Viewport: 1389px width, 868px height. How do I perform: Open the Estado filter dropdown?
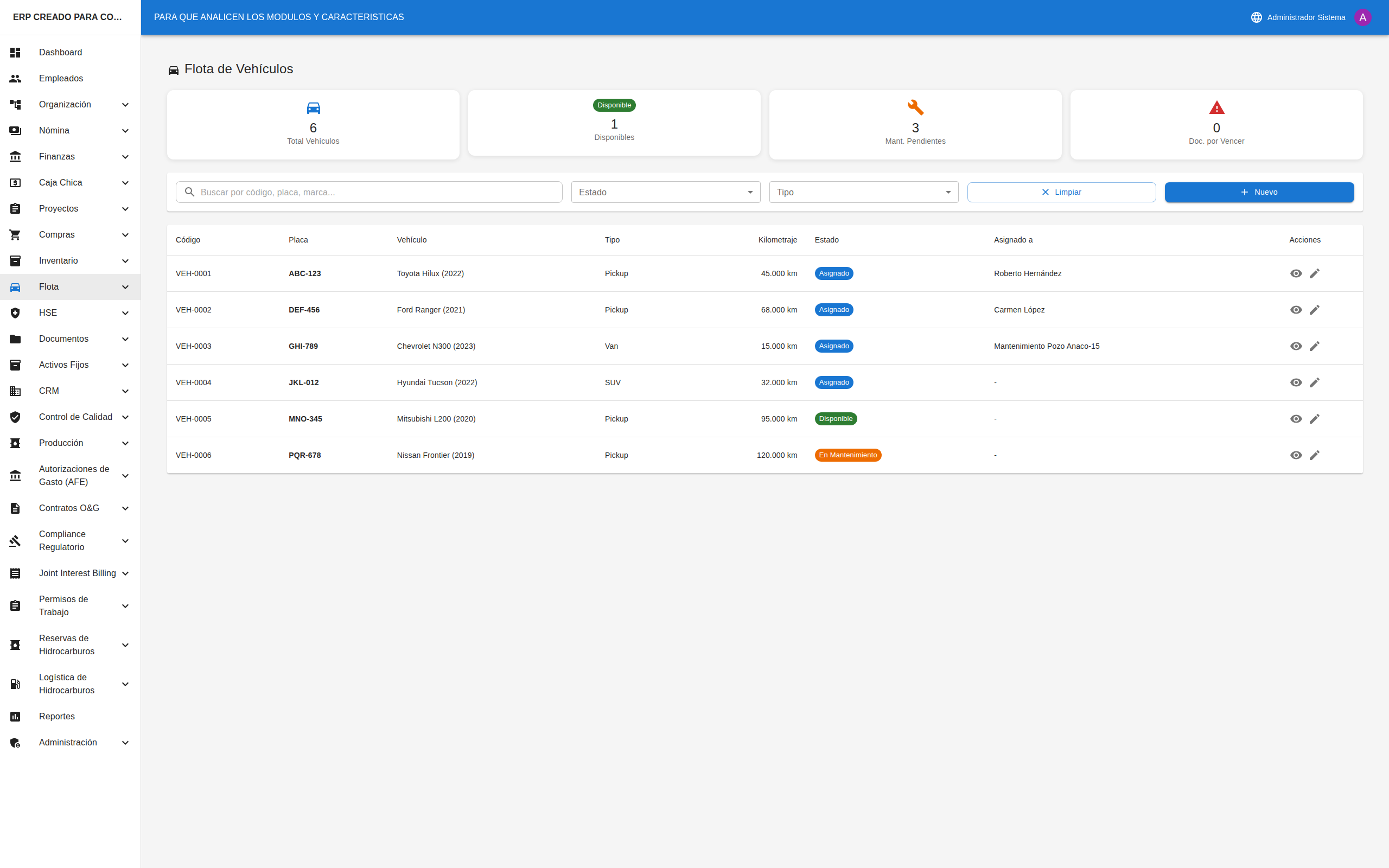(x=665, y=192)
